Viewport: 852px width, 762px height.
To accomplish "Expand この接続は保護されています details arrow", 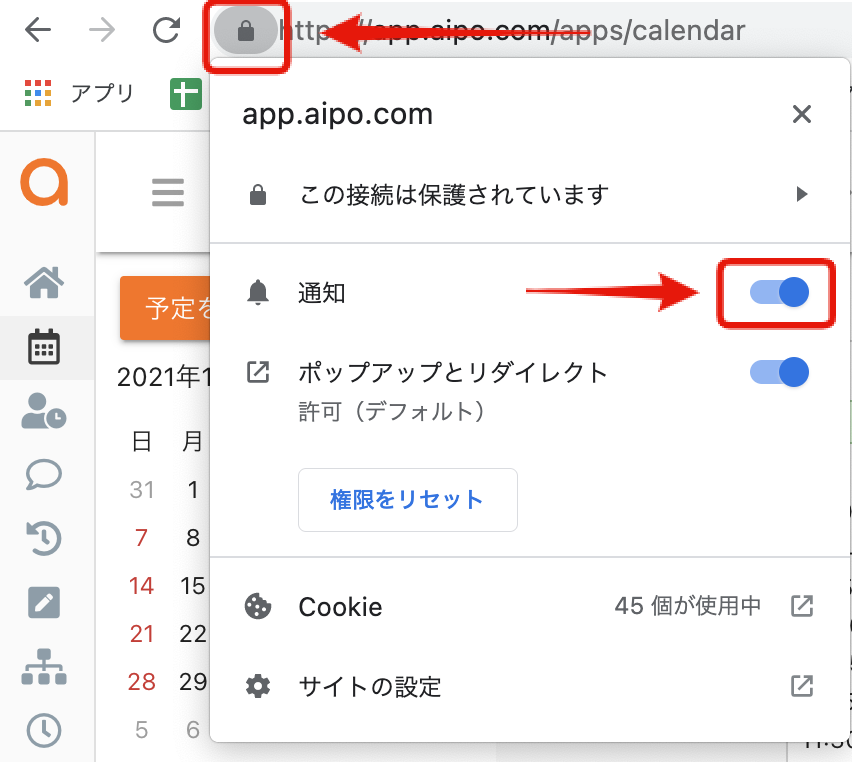I will click(x=801, y=194).
